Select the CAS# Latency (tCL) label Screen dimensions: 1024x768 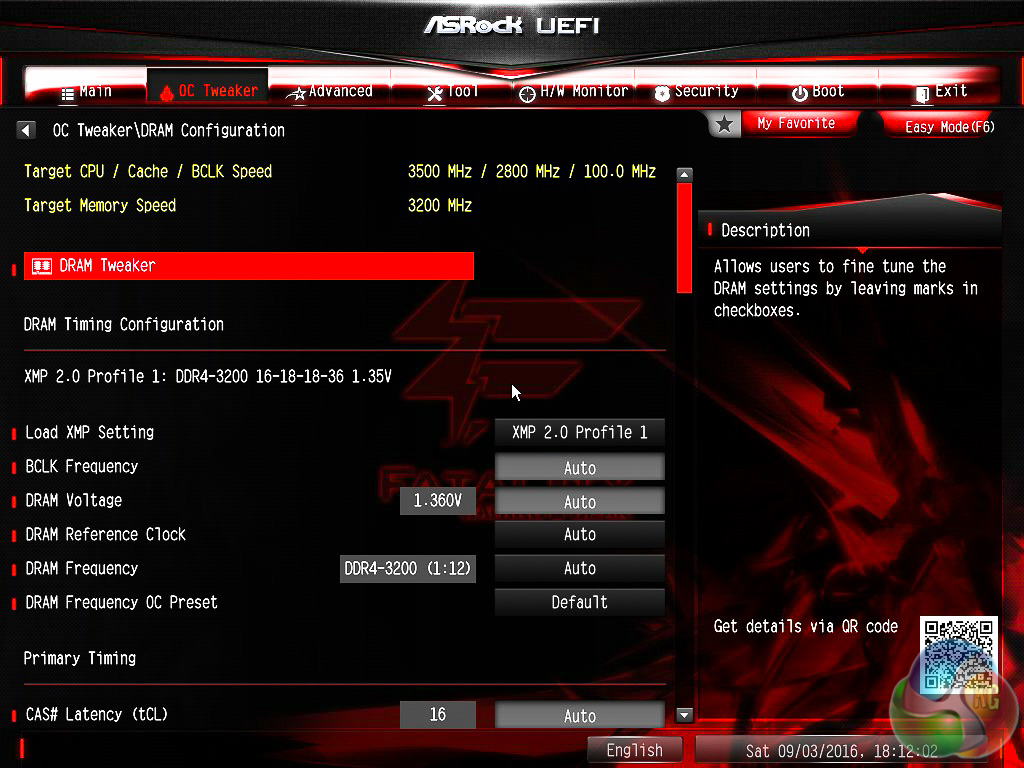(x=96, y=714)
